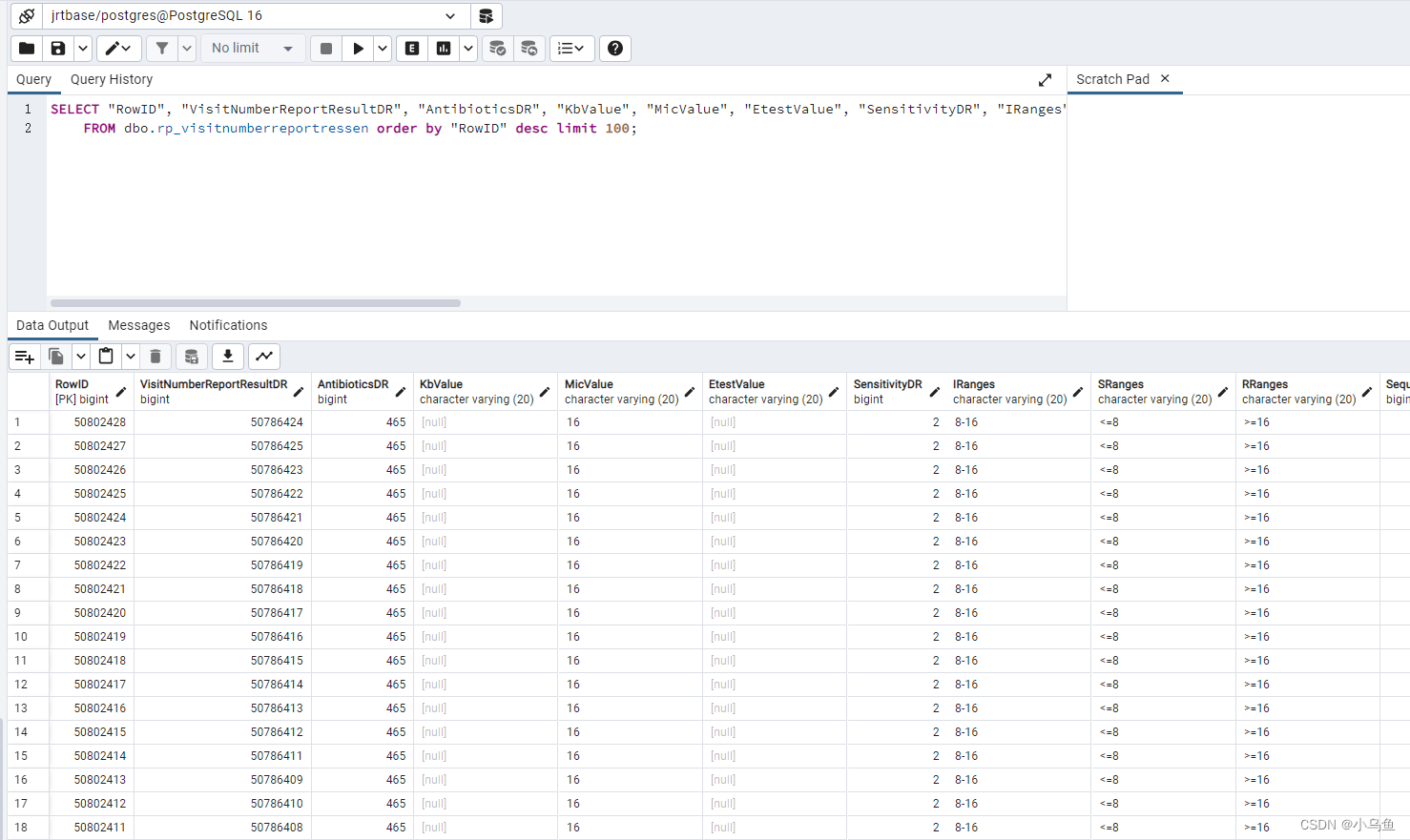Select the RowID column header
Image resolution: width=1410 pixels, height=840 pixels.
pyautogui.click(x=92, y=392)
